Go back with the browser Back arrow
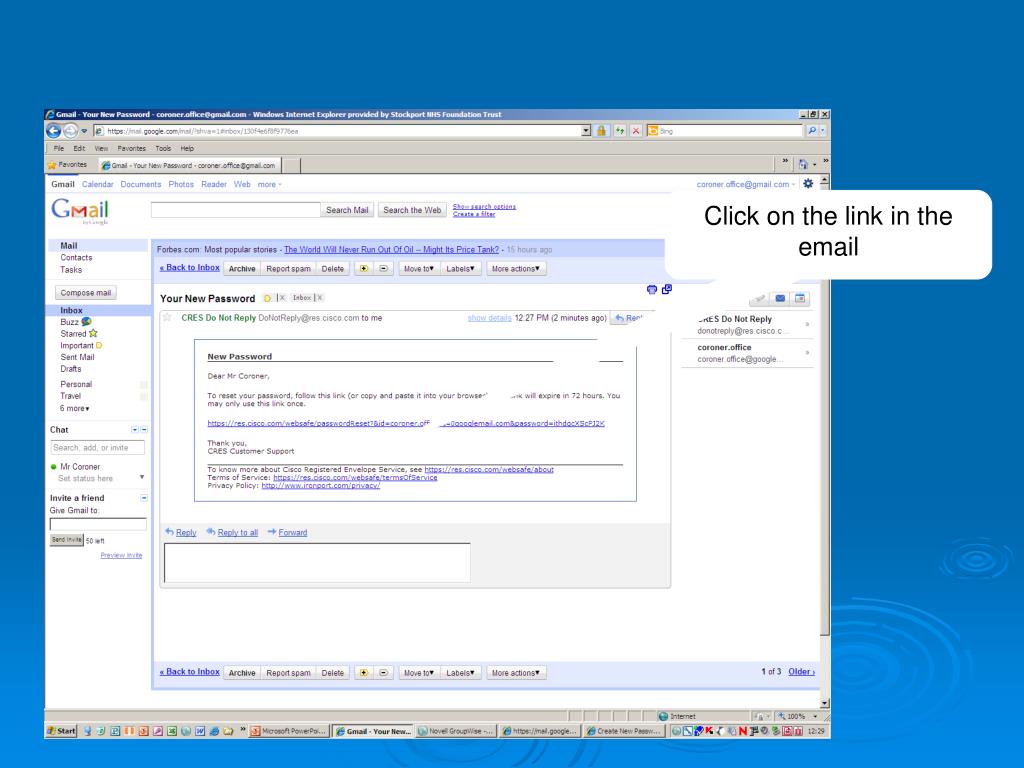 pos(54,131)
